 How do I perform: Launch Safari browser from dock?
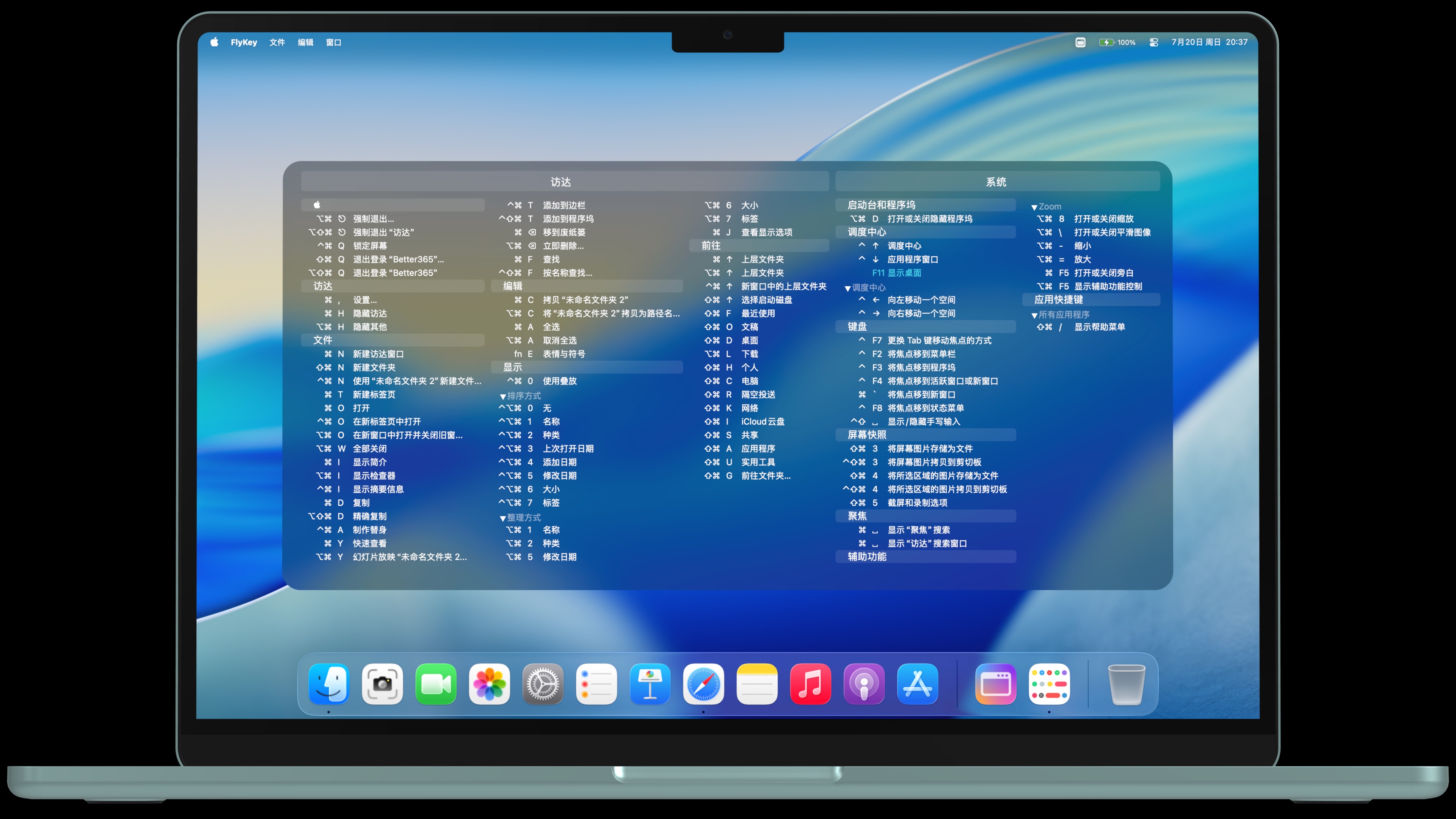[703, 684]
